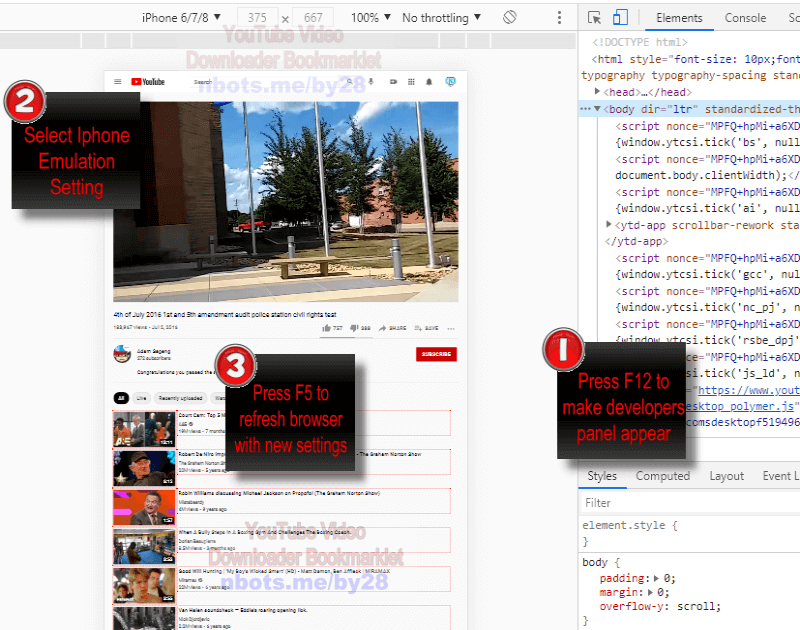The width and height of the screenshot is (800, 630).
Task: Collapse the <body> node
Action: tap(597, 109)
